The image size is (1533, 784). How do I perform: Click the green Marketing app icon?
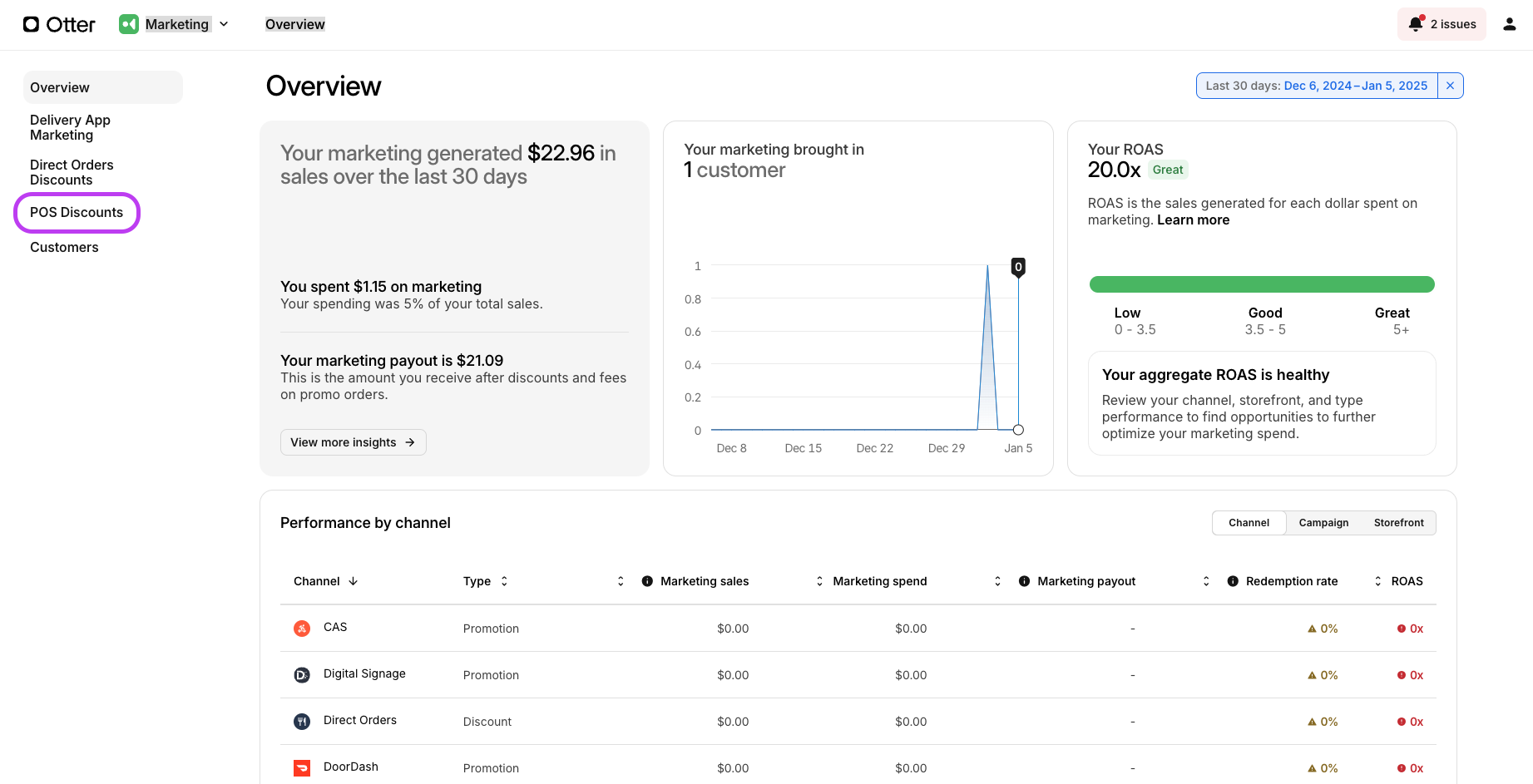[x=129, y=24]
